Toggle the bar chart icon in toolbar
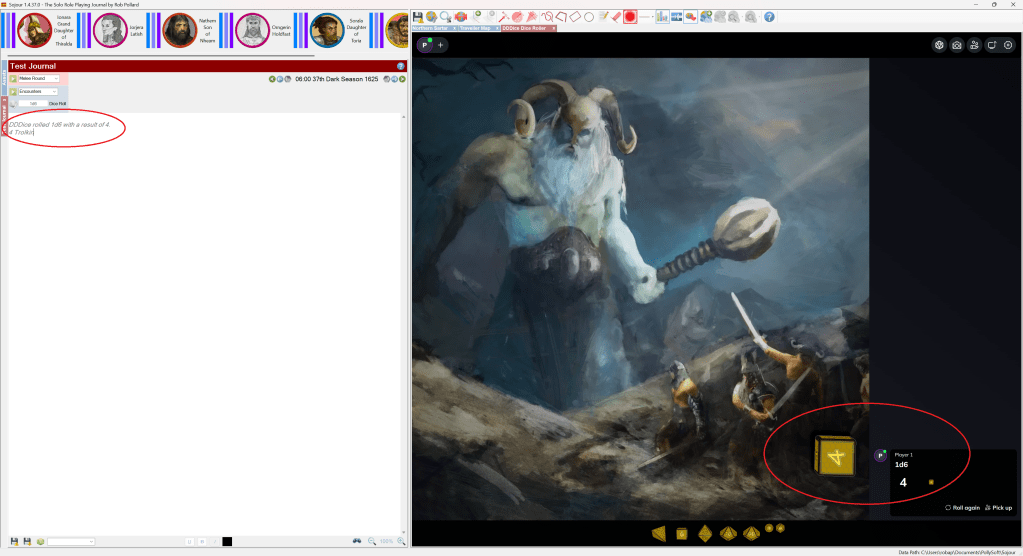The height and width of the screenshot is (556, 1023). coord(662,17)
